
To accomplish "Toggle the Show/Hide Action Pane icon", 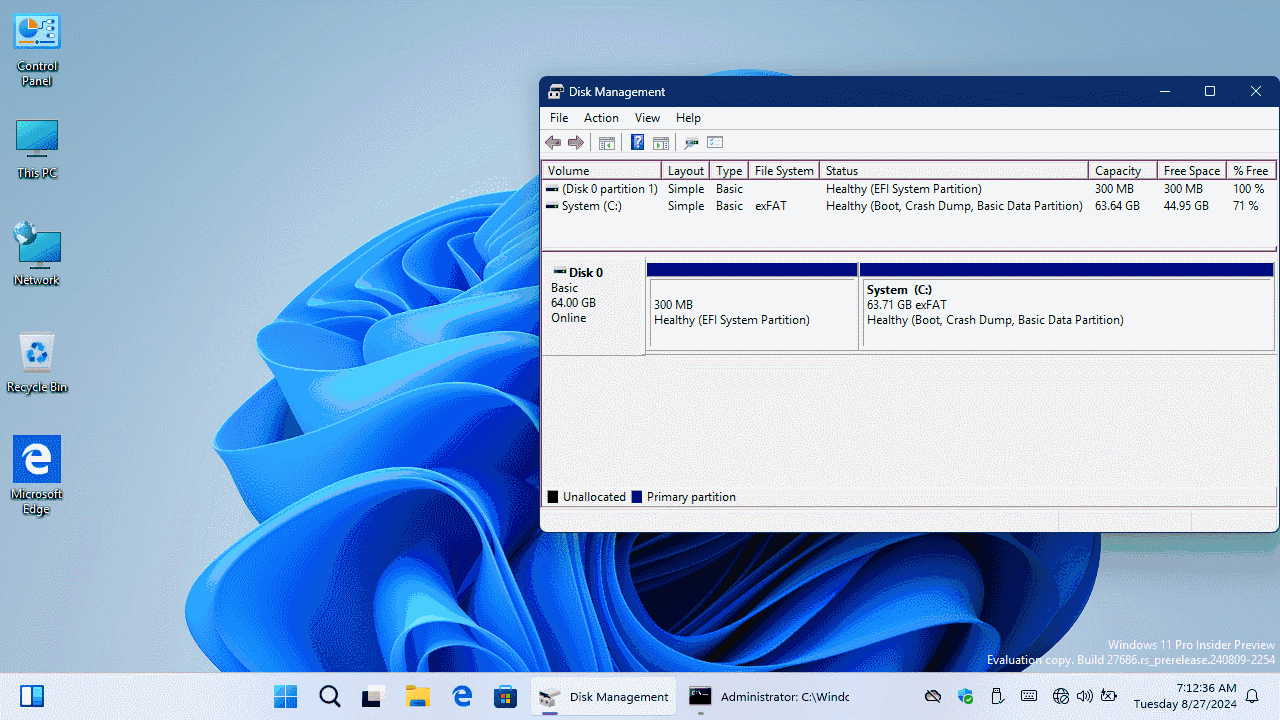I will coord(661,143).
